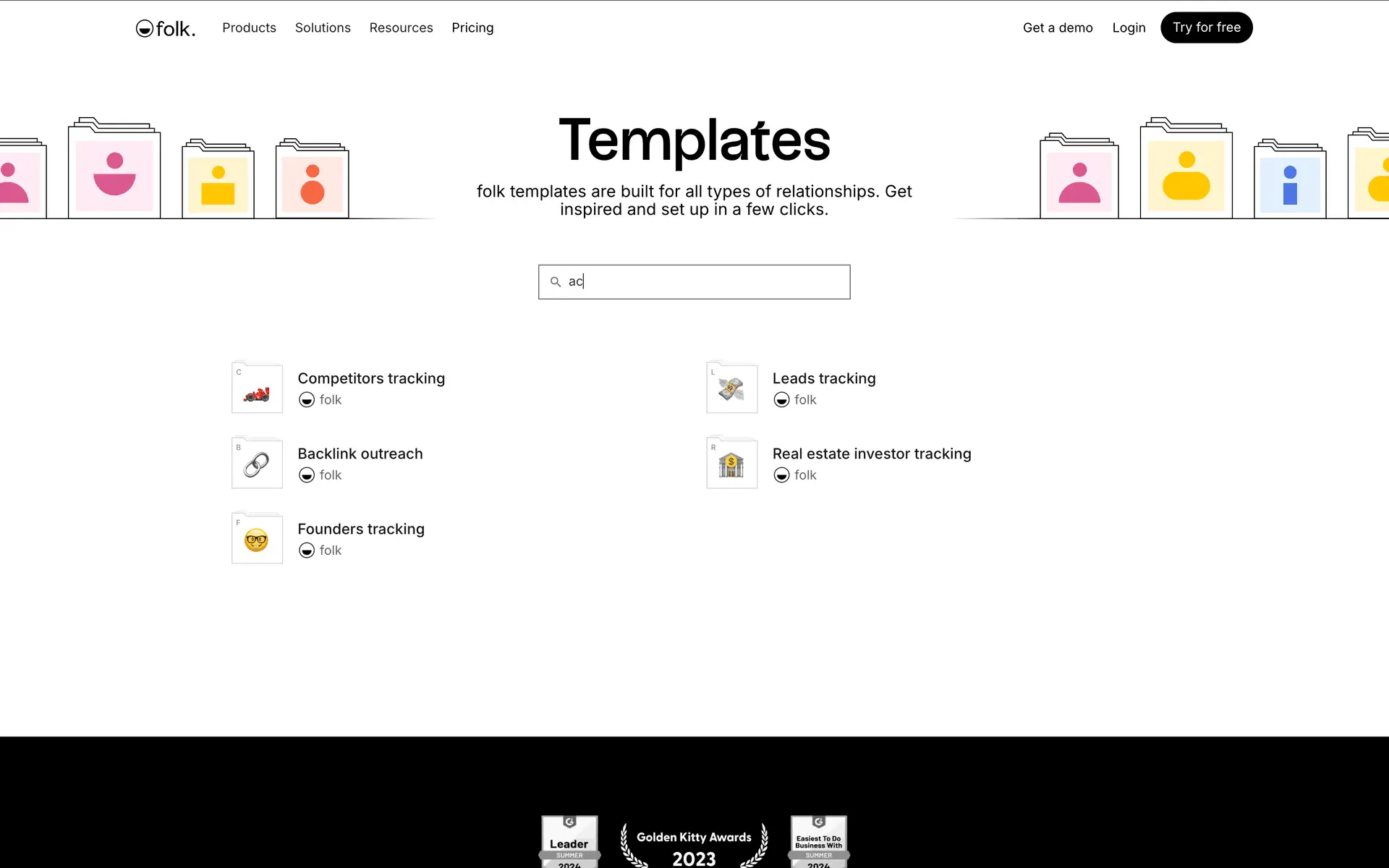The width and height of the screenshot is (1389, 868).
Task: Open the Leads tracking template title
Action: [823, 378]
